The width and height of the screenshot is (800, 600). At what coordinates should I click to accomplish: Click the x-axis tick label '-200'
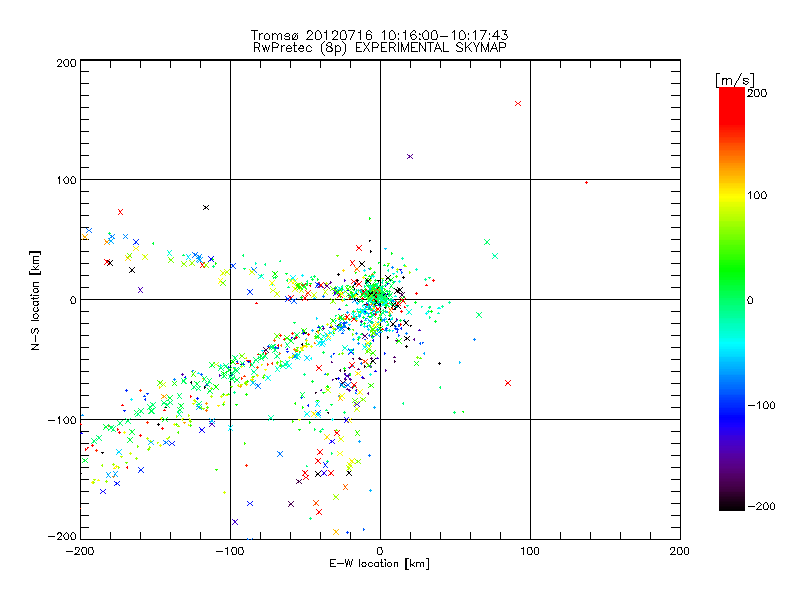click(80, 551)
